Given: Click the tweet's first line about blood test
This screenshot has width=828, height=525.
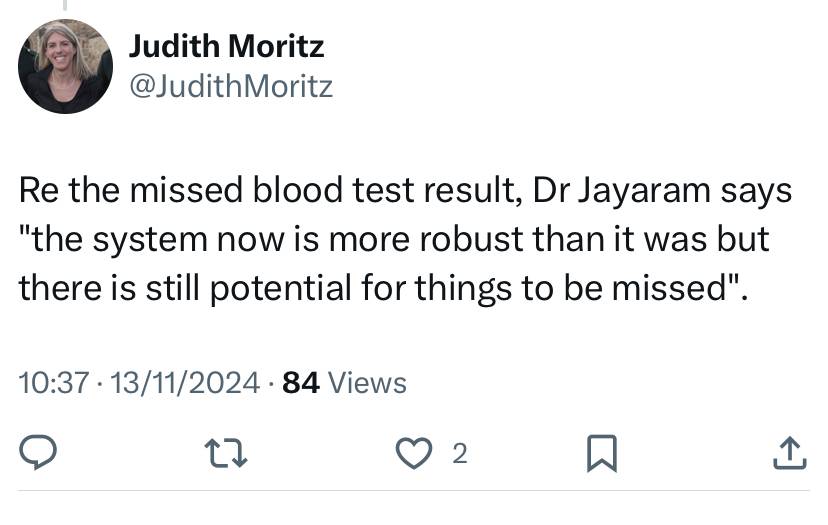Looking at the screenshot, I should pos(406,190).
